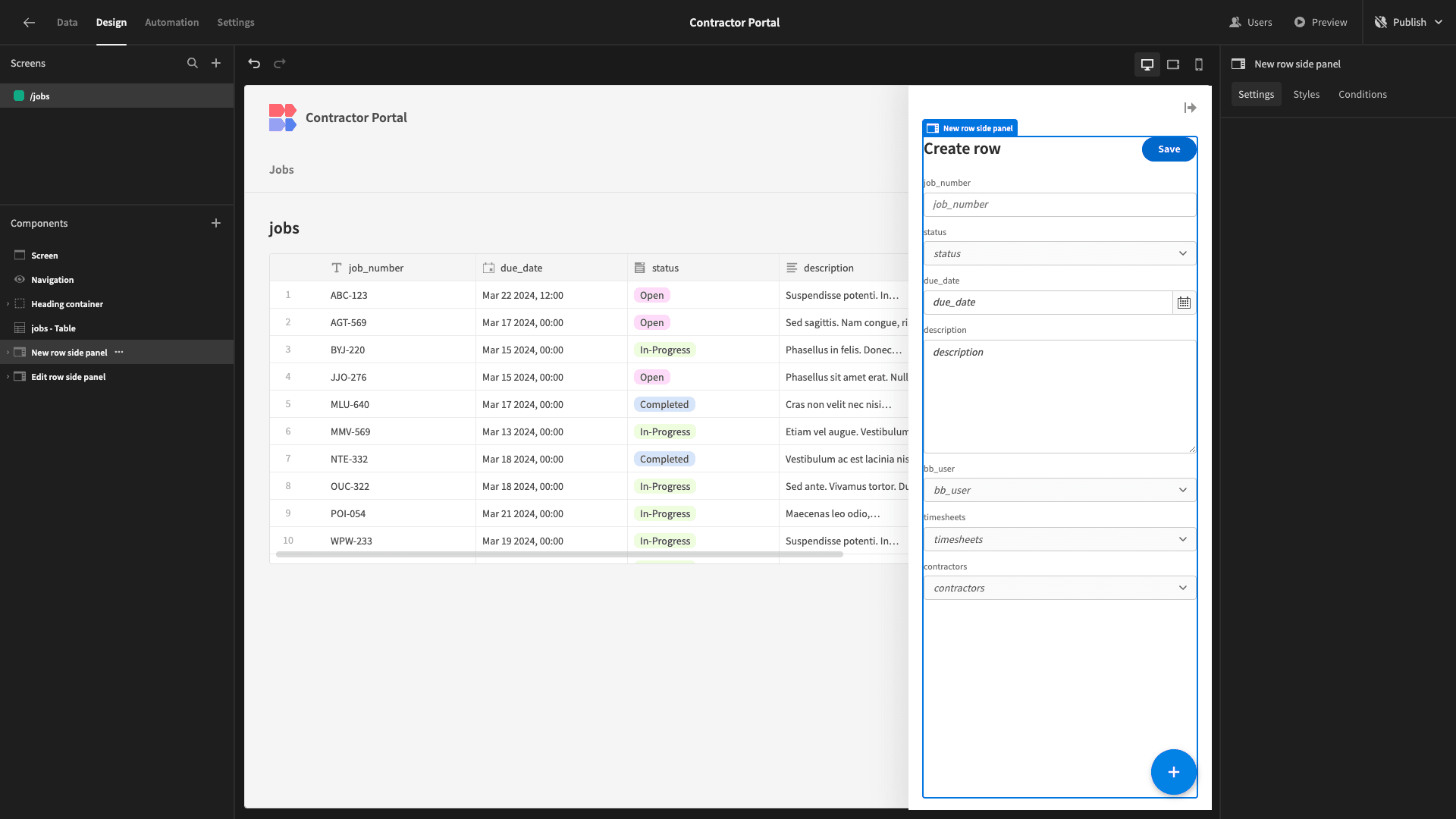1456x819 pixels.
Task: Switch to the Conditions tab
Action: point(1363,94)
